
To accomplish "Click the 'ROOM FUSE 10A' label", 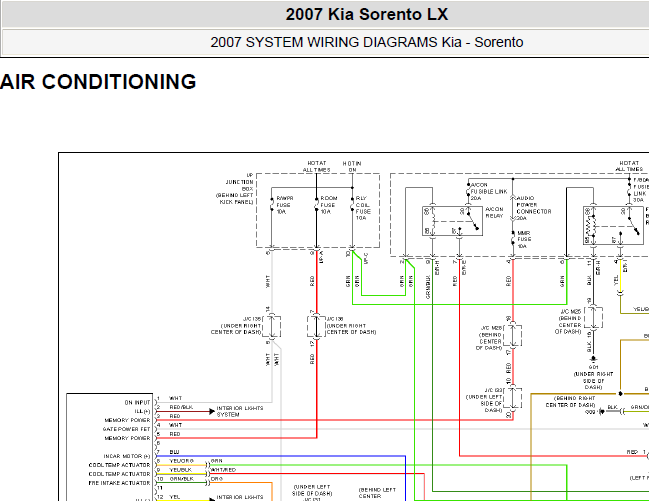I will 329,205.
